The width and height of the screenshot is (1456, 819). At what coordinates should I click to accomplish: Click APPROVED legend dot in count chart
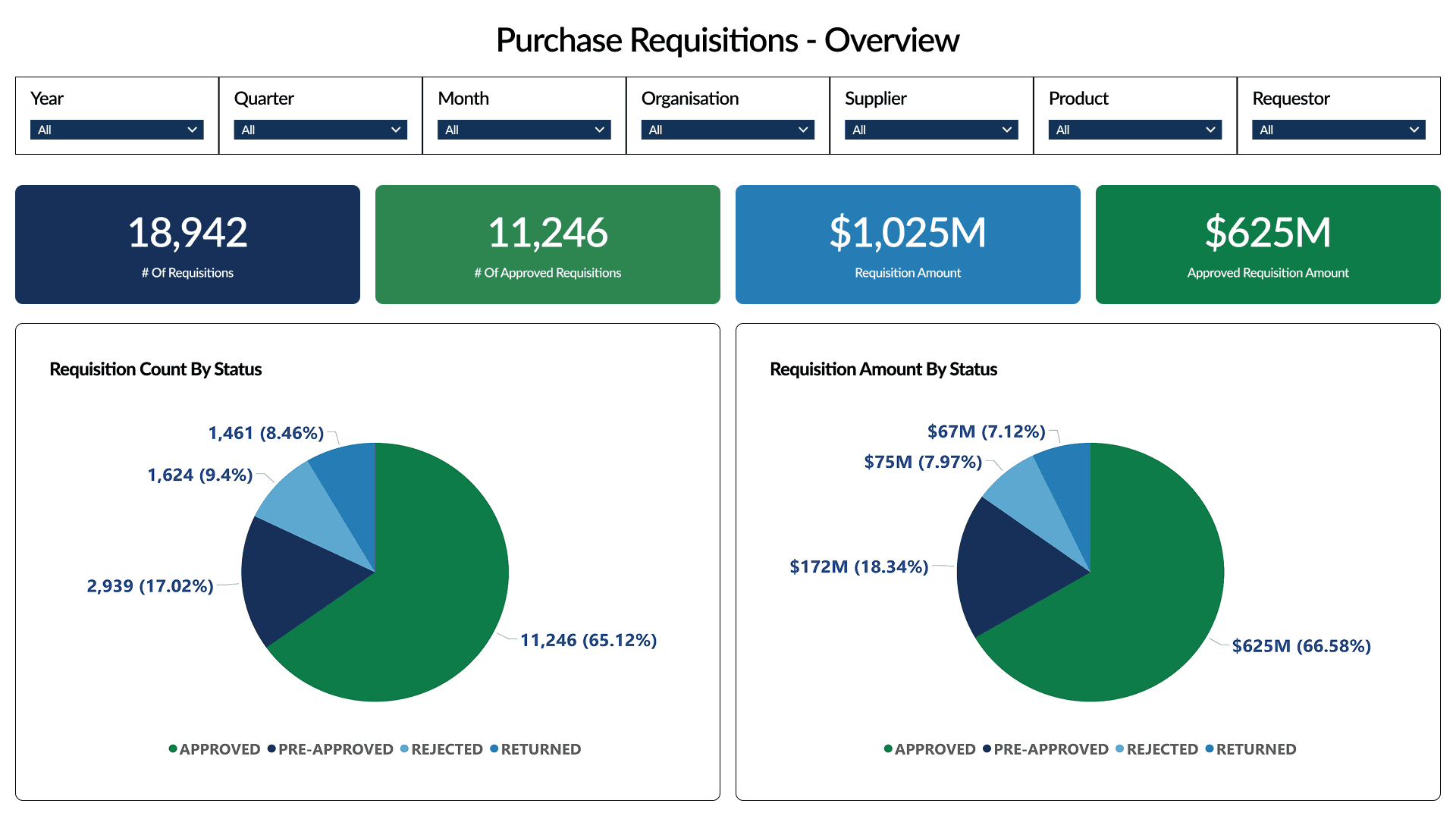(x=173, y=749)
